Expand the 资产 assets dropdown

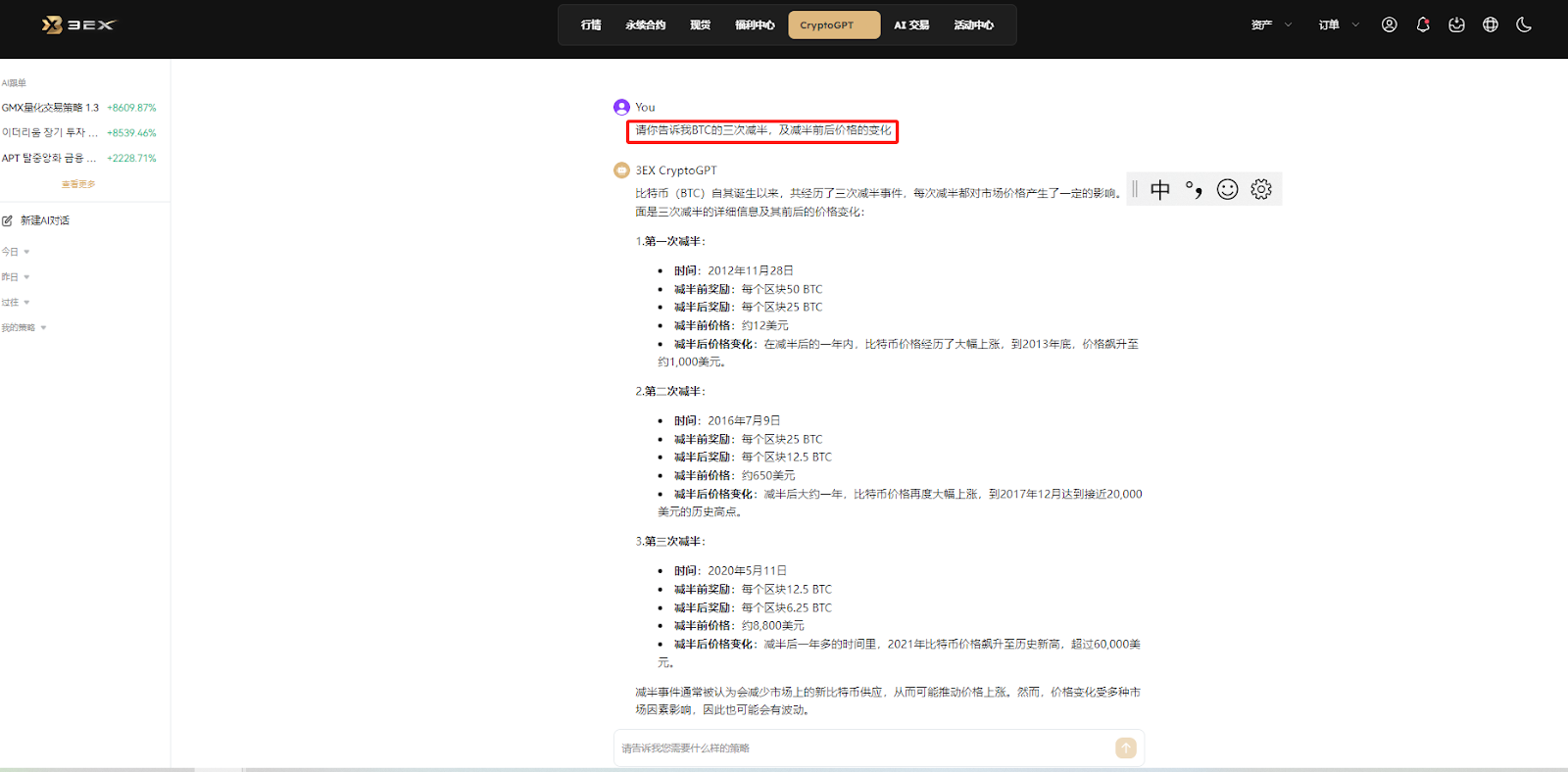(1271, 25)
